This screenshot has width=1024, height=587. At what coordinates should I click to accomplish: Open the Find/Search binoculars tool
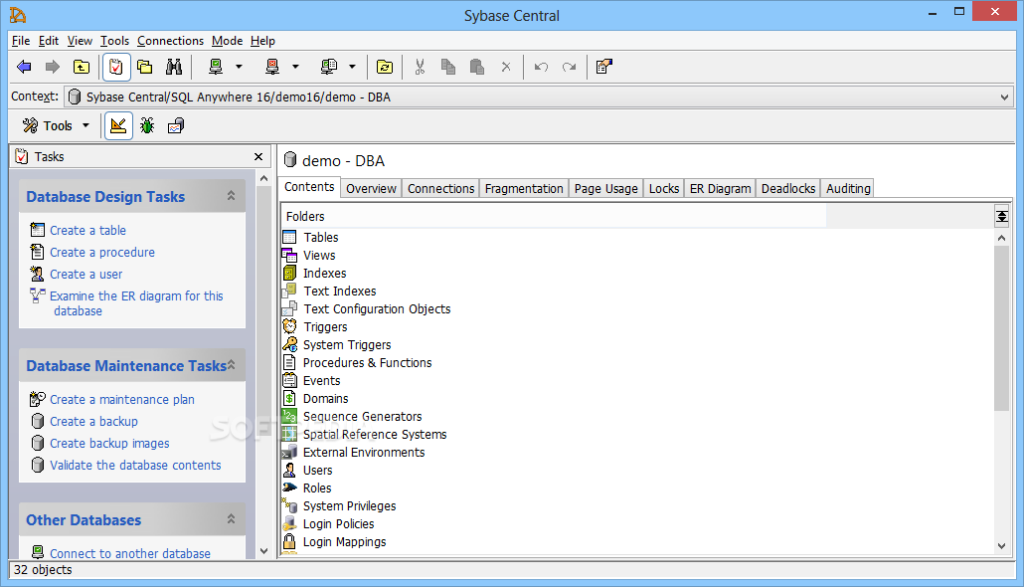click(x=174, y=66)
